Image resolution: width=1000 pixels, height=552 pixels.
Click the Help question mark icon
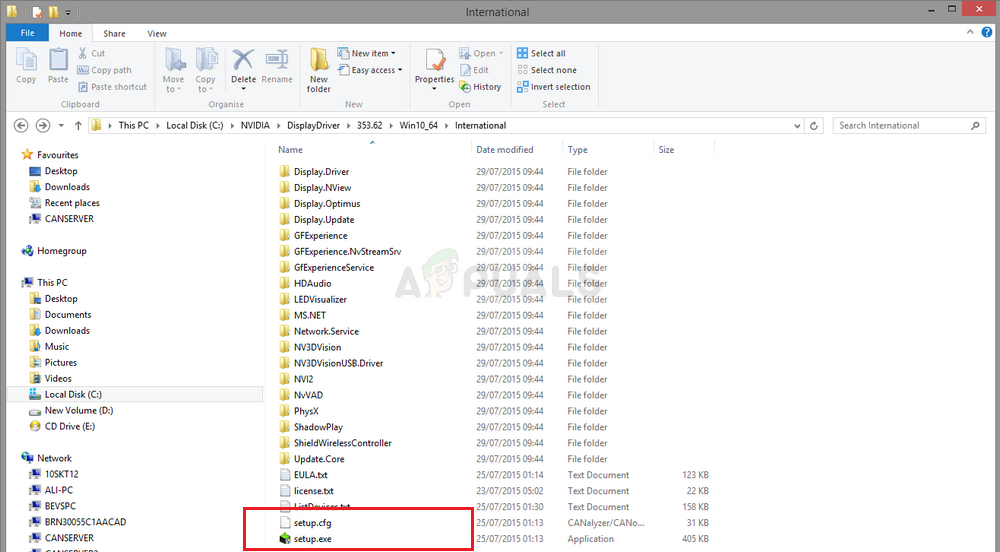pos(987,32)
